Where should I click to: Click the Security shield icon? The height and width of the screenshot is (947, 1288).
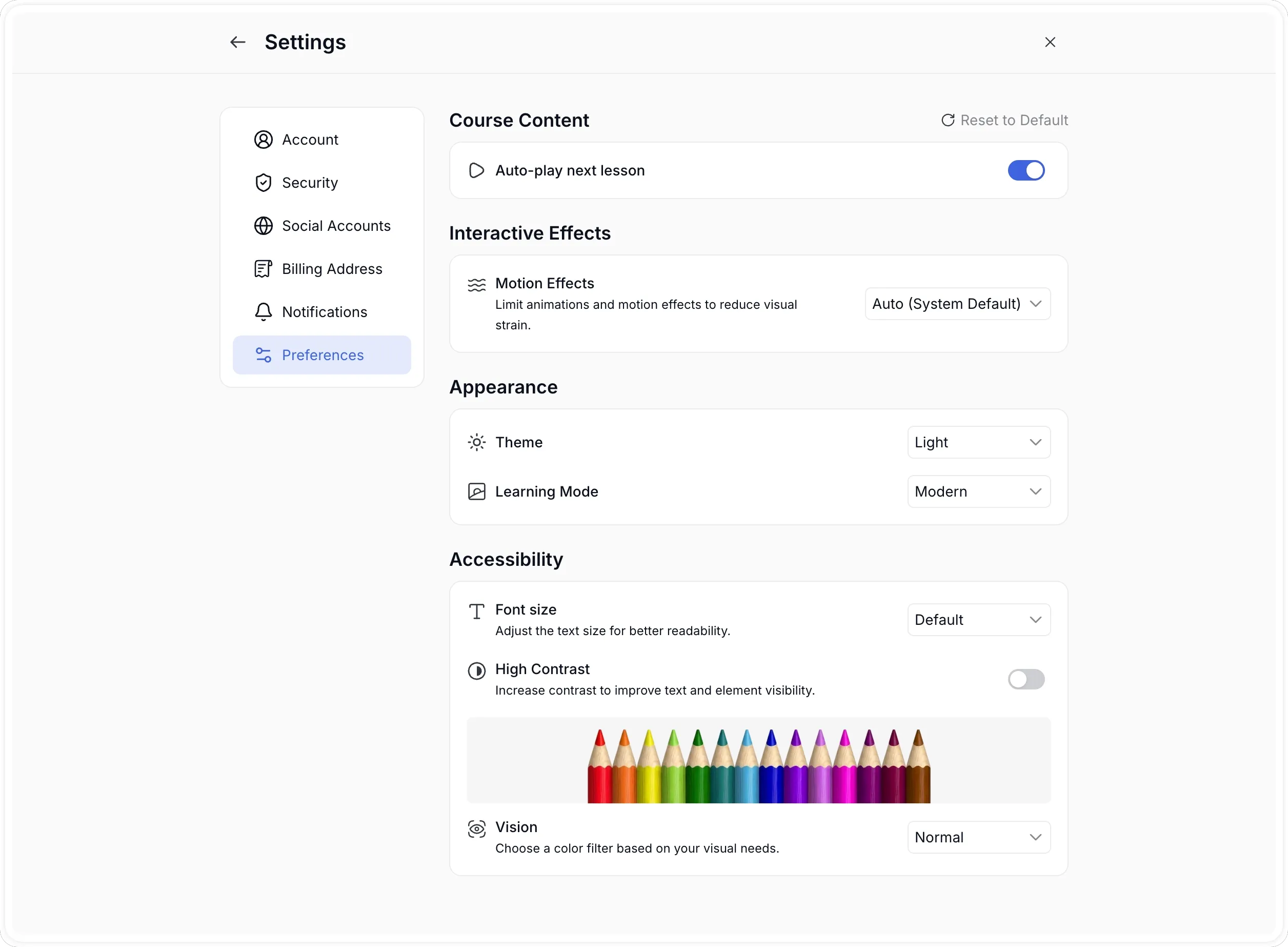pyautogui.click(x=263, y=182)
